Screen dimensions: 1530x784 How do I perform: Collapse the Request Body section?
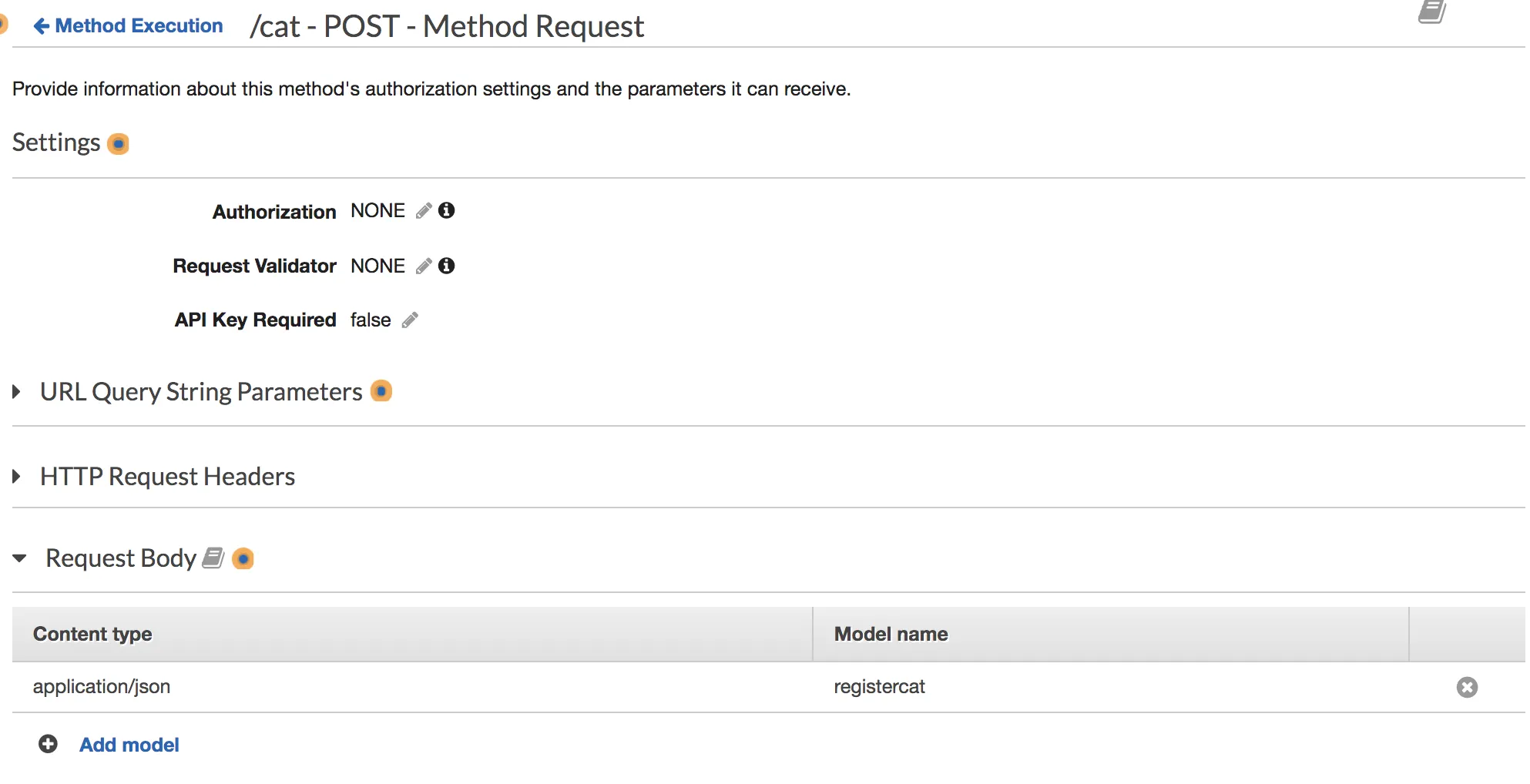pos(19,558)
